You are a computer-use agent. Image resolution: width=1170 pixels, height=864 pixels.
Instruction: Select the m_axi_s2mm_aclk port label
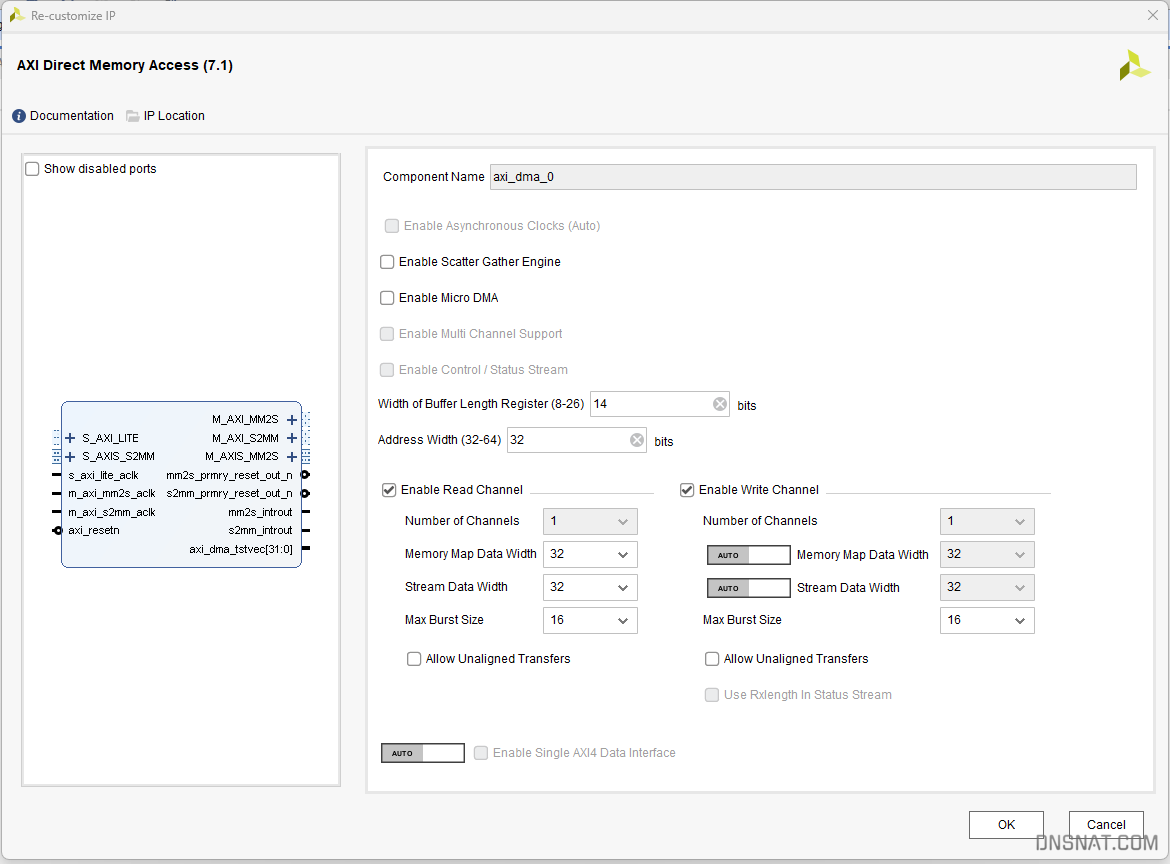tap(112, 513)
